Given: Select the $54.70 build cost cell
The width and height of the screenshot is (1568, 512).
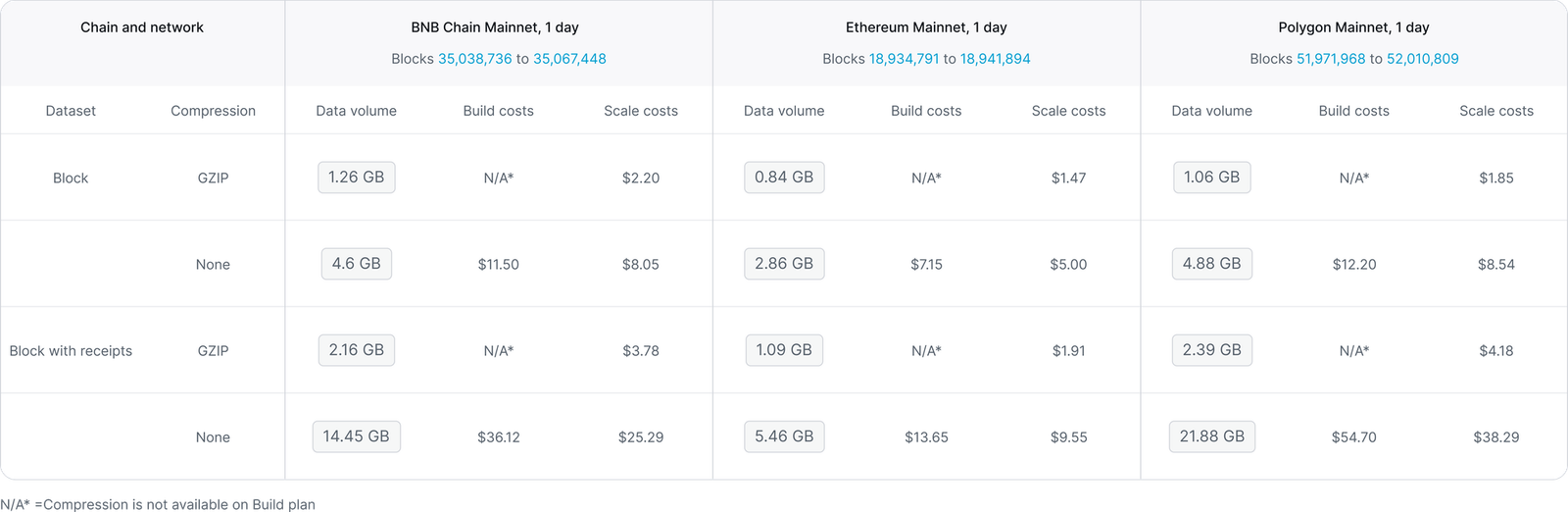Looking at the screenshot, I should (1354, 437).
